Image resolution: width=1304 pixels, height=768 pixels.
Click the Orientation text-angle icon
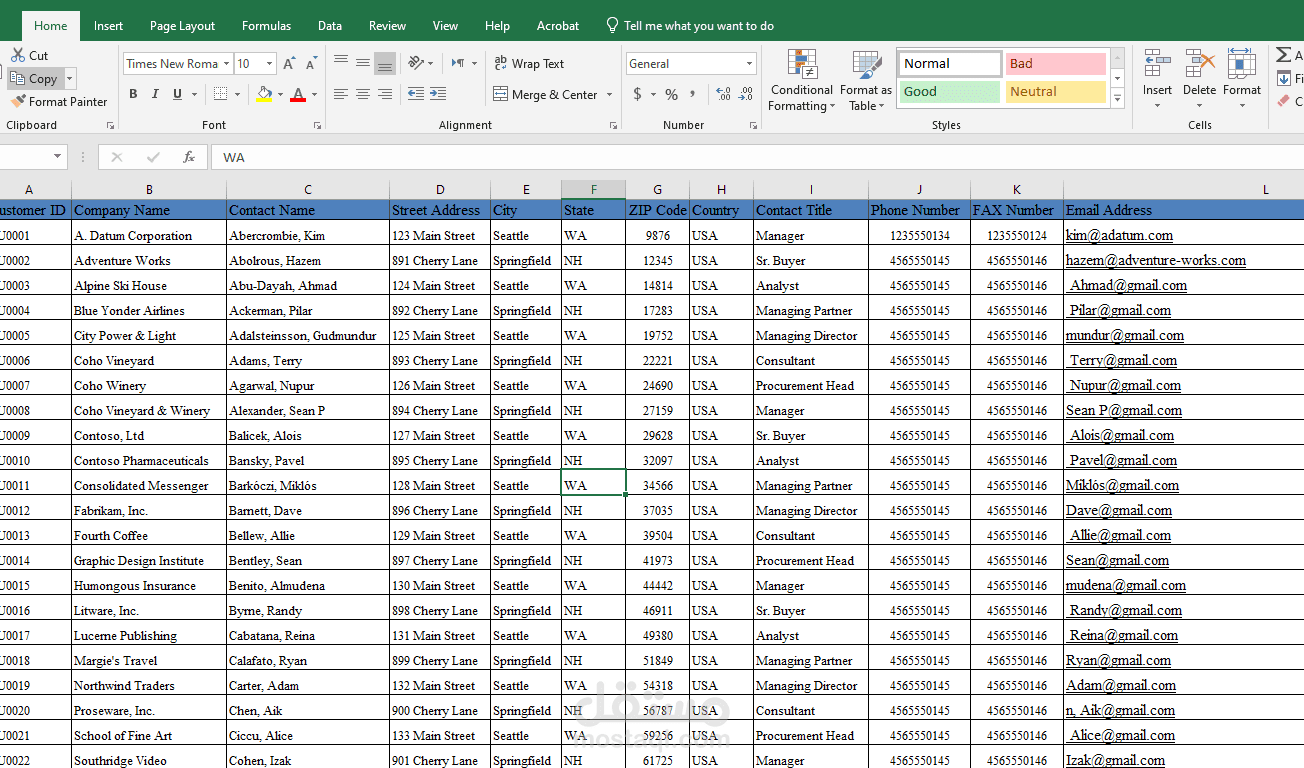point(416,62)
